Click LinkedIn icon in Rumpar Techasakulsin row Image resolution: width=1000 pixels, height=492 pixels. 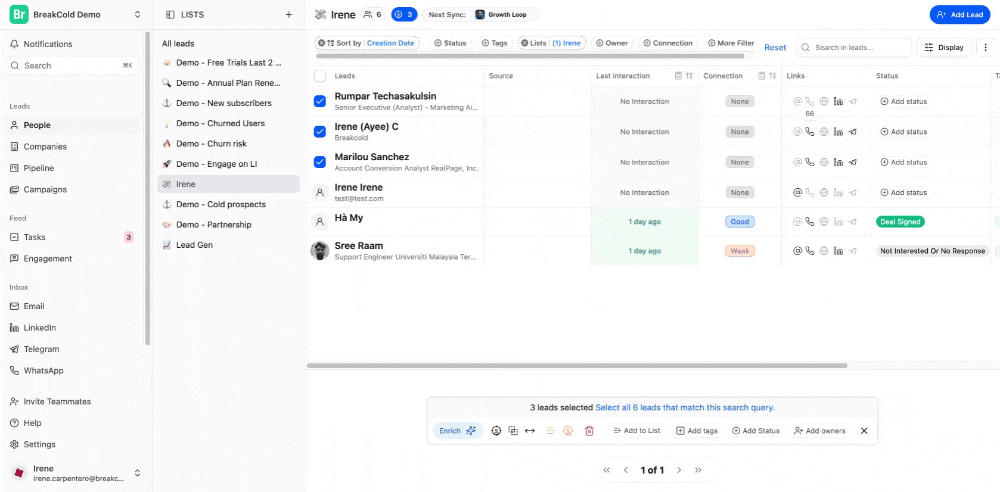click(839, 101)
